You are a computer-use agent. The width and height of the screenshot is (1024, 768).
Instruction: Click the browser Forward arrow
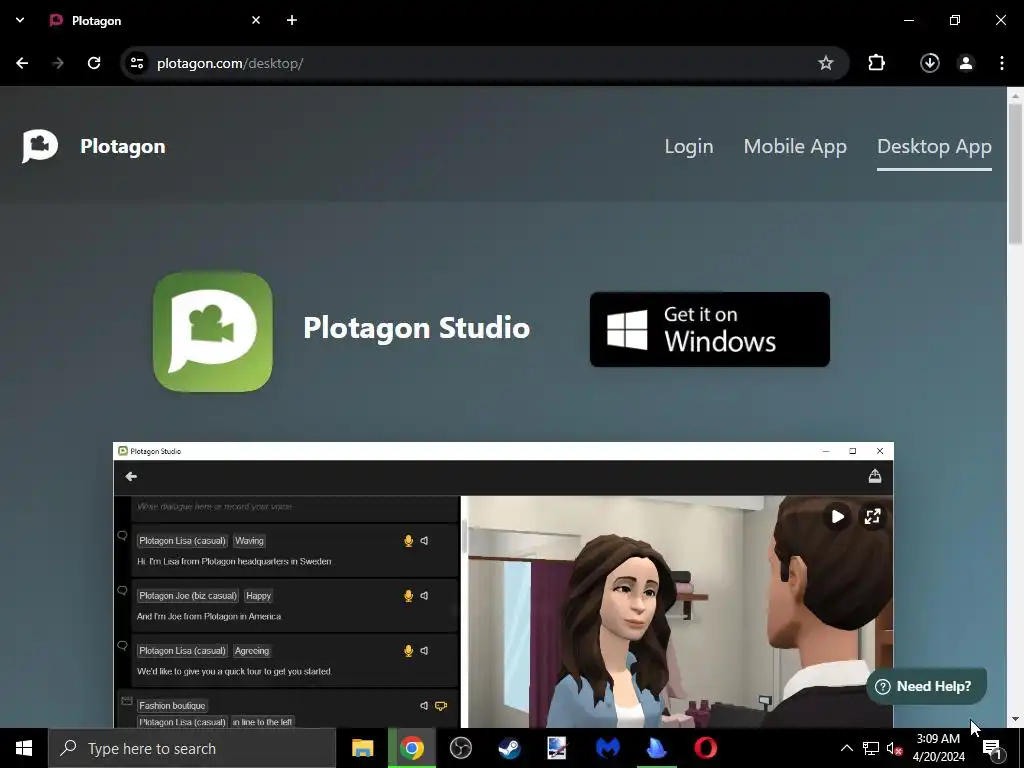(x=58, y=63)
